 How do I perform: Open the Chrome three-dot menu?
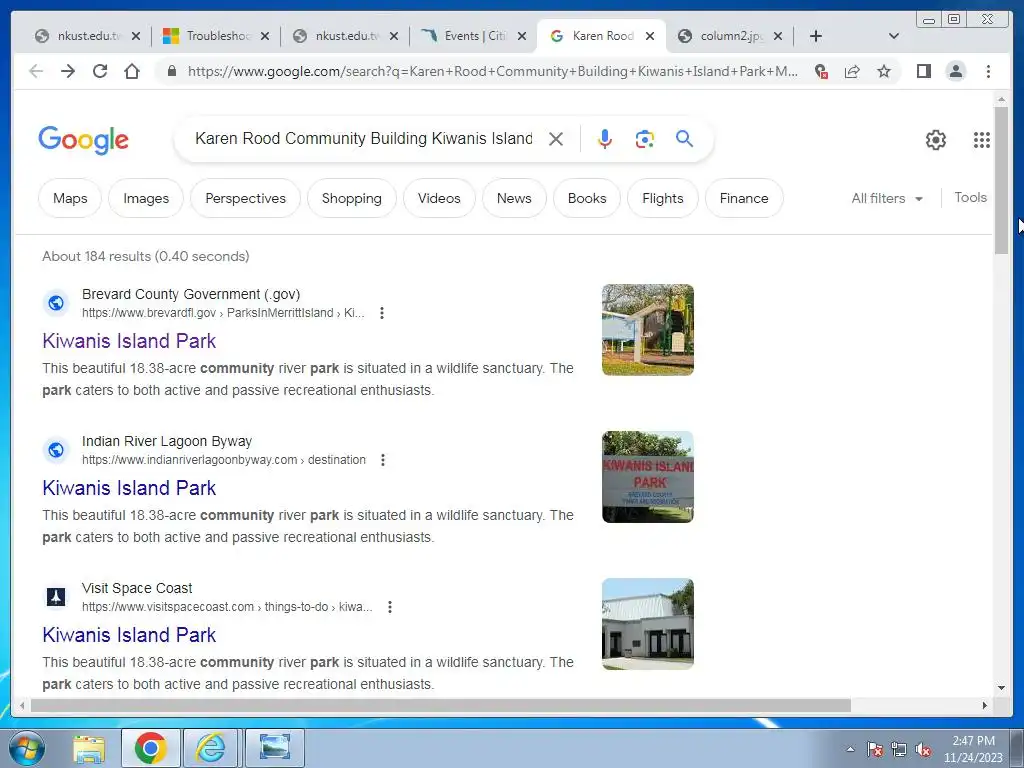pyautogui.click(x=988, y=71)
